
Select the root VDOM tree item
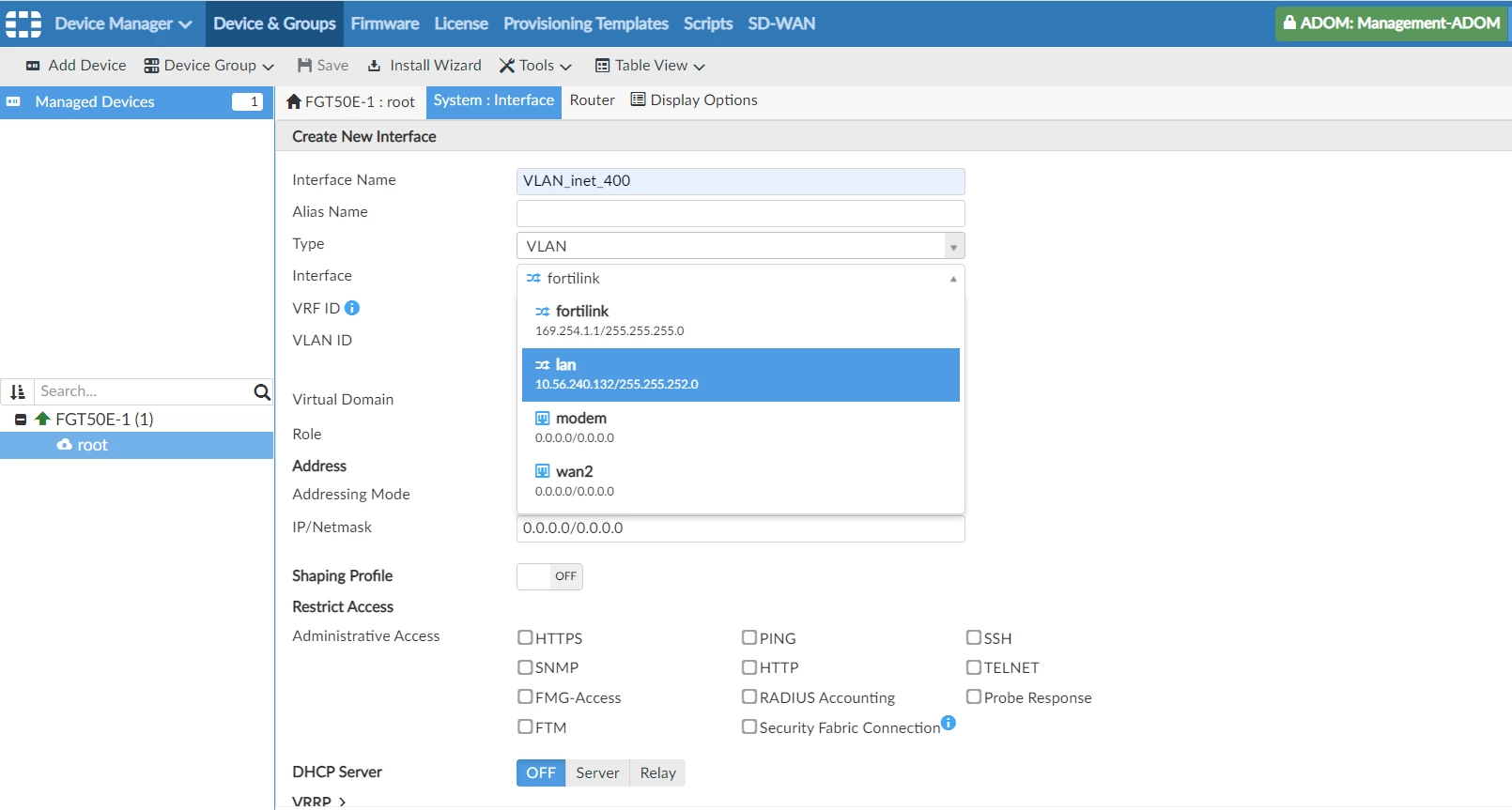(137, 445)
